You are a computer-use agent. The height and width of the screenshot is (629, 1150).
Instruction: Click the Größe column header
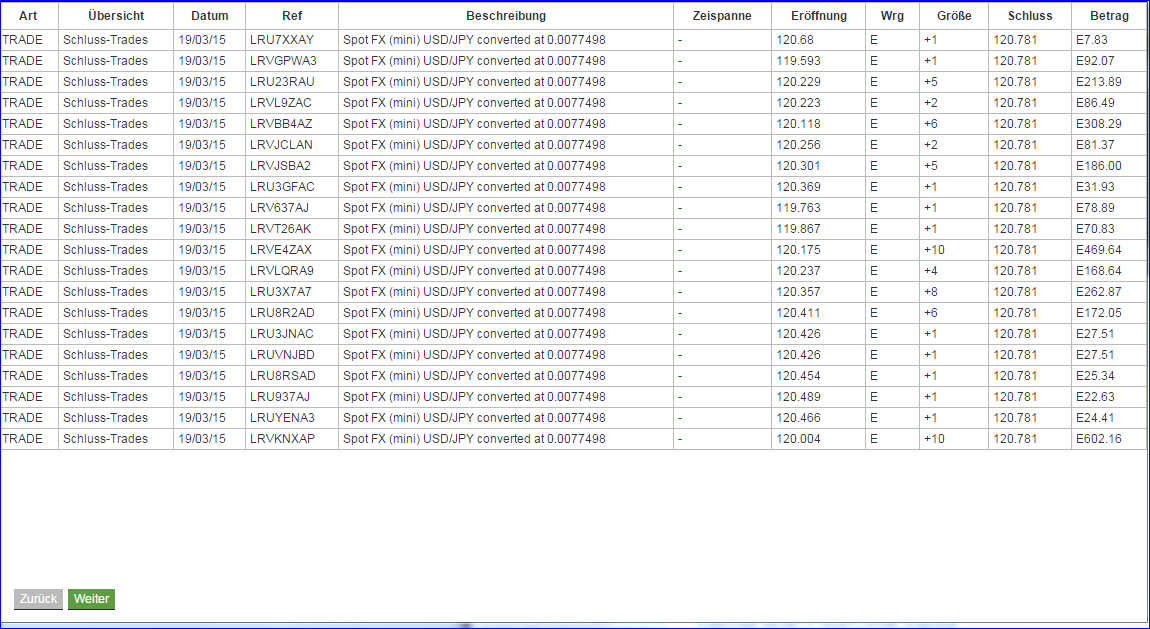click(953, 15)
